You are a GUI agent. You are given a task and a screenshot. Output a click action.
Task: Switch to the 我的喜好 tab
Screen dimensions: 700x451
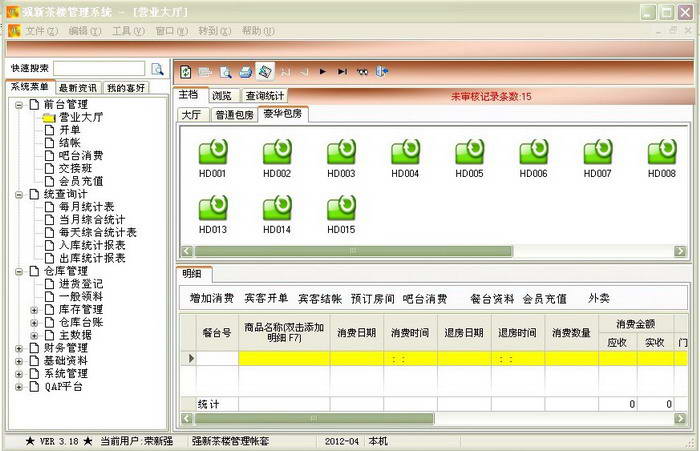click(126, 88)
